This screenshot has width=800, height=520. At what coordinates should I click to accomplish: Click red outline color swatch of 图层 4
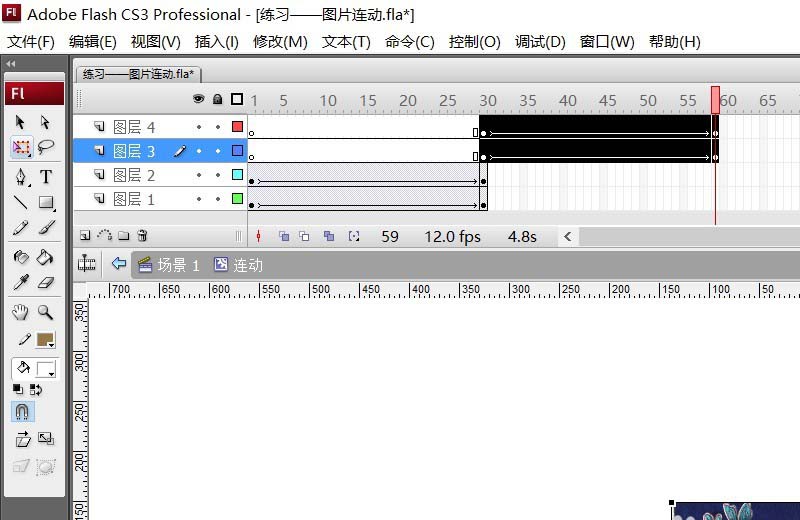[237, 127]
